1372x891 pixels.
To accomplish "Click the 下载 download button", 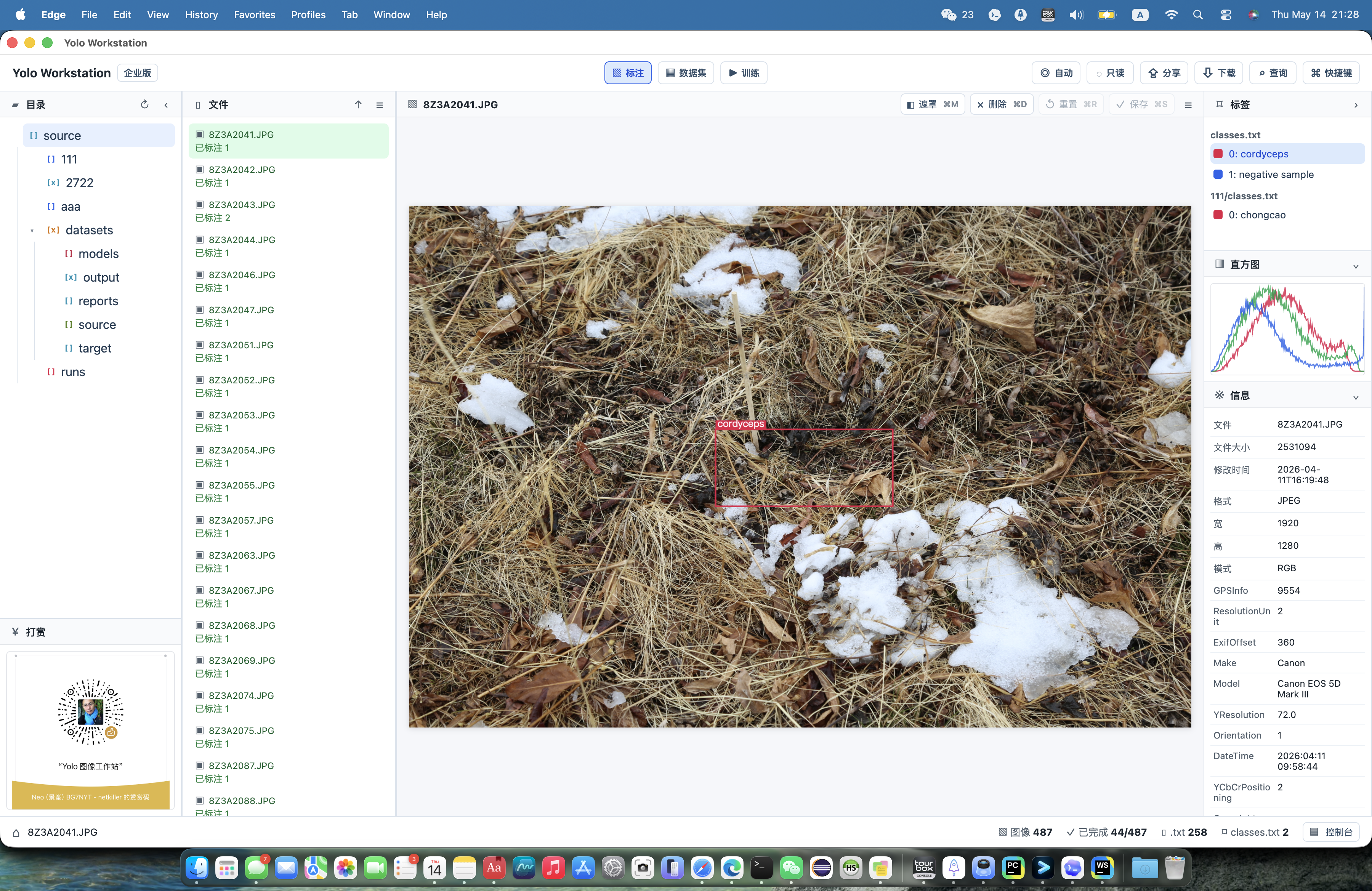I will pyautogui.click(x=1219, y=73).
